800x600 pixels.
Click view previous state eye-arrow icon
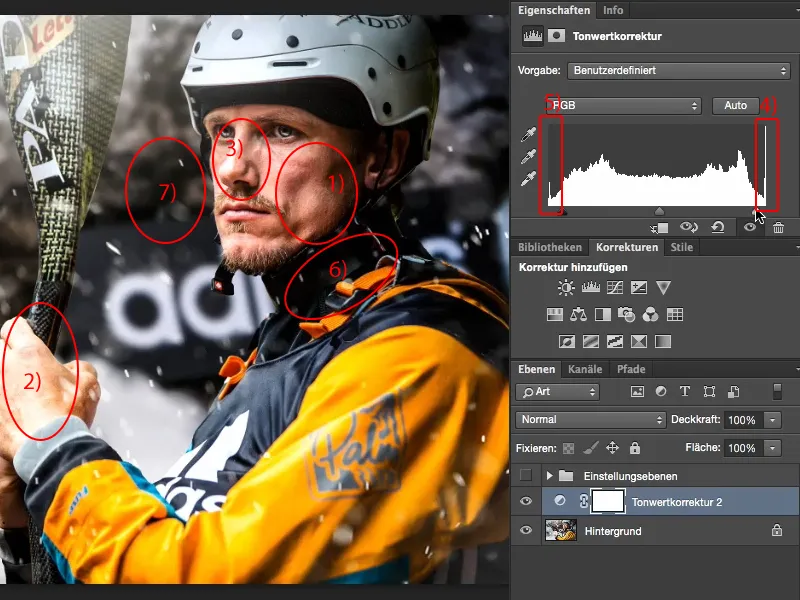(689, 227)
